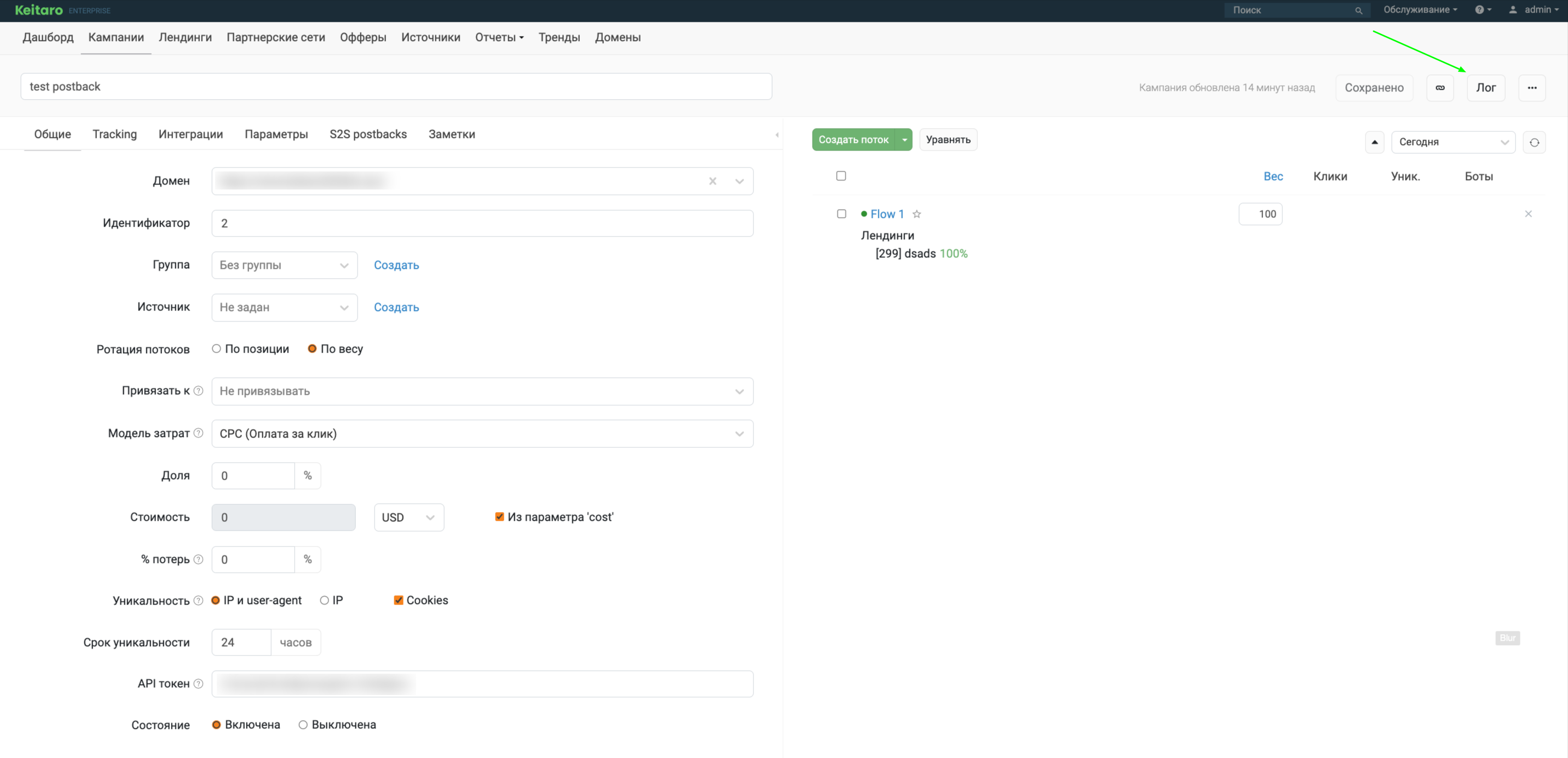The width and height of the screenshot is (1568, 758).
Task: Edit the campaign name field
Action: 396,87
